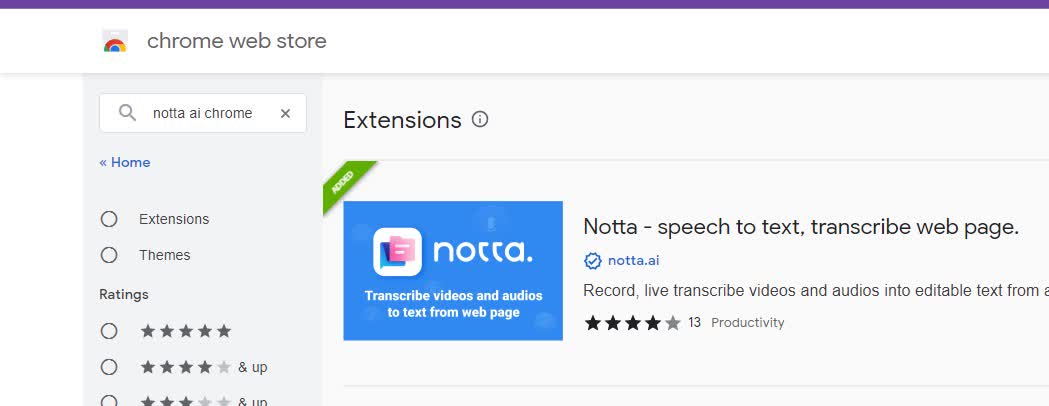Select the Extensions radio button
Viewport: 1049px width, 406px height.
(x=109, y=219)
